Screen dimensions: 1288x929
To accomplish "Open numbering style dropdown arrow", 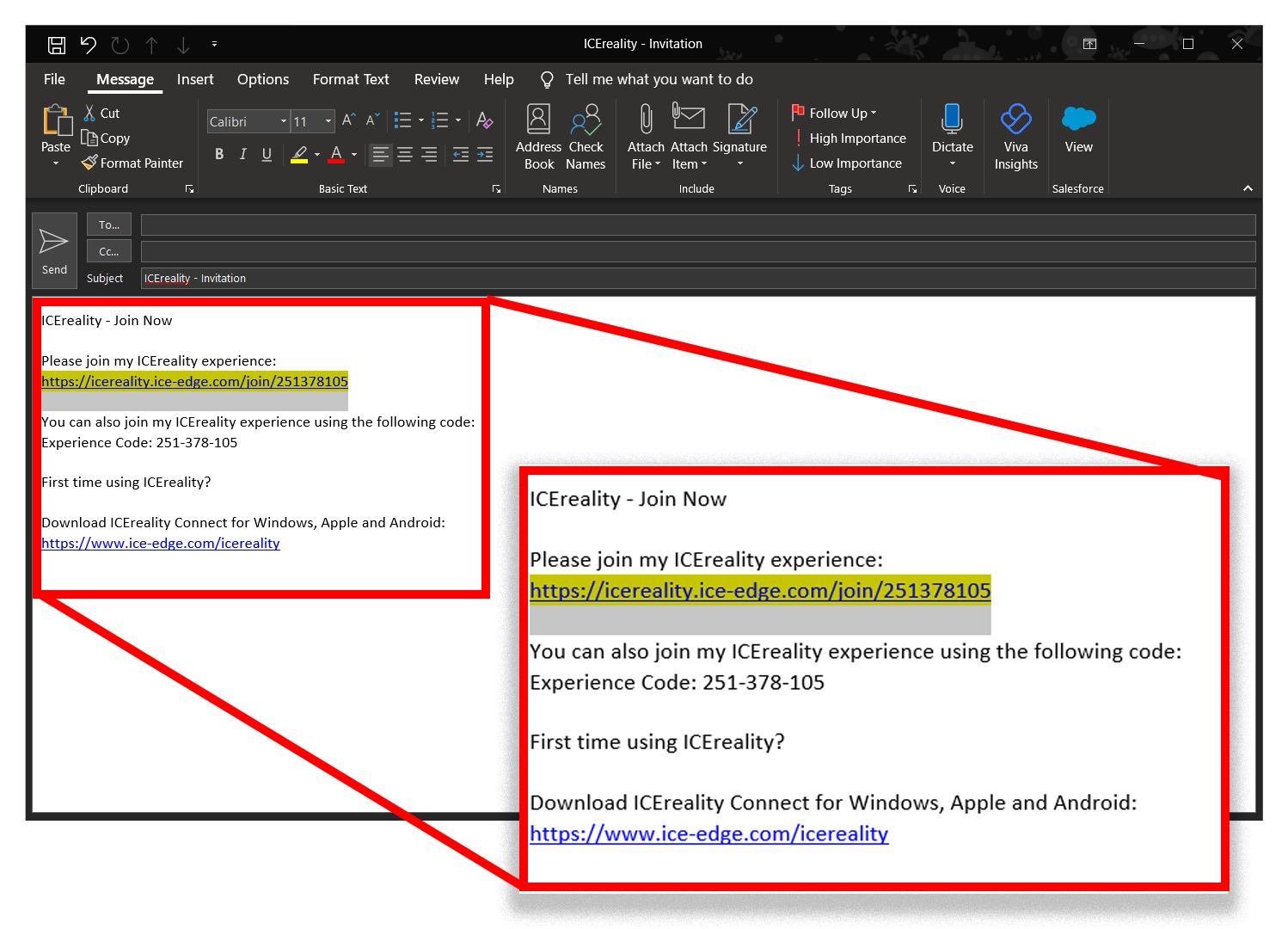I will click(458, 120).
